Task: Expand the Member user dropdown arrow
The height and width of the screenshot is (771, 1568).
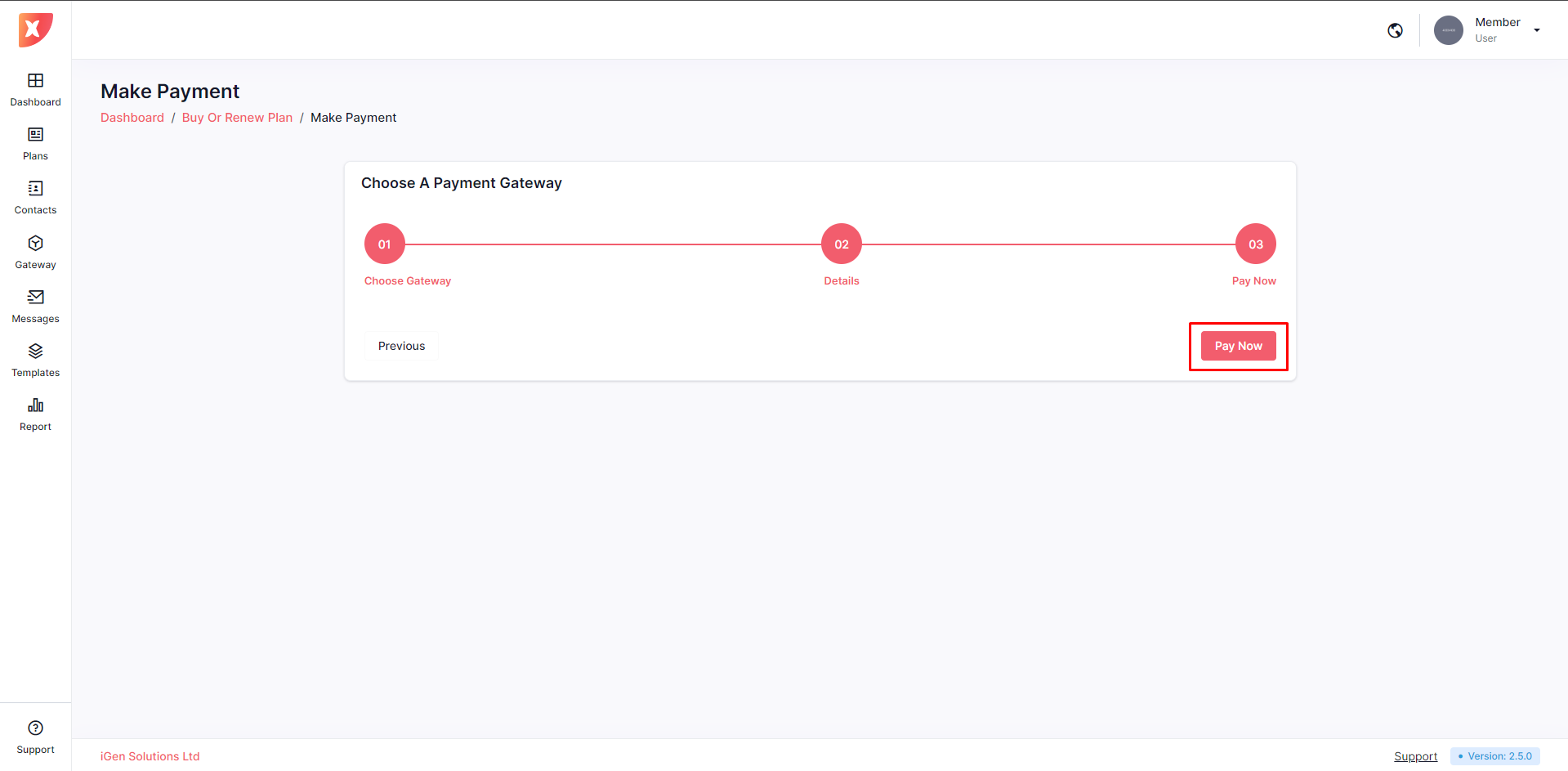Action: tap(1537, 30)
